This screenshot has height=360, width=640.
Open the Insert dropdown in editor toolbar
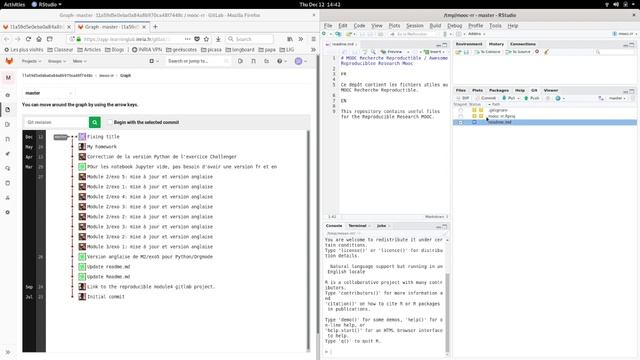(x=434, y=52)
